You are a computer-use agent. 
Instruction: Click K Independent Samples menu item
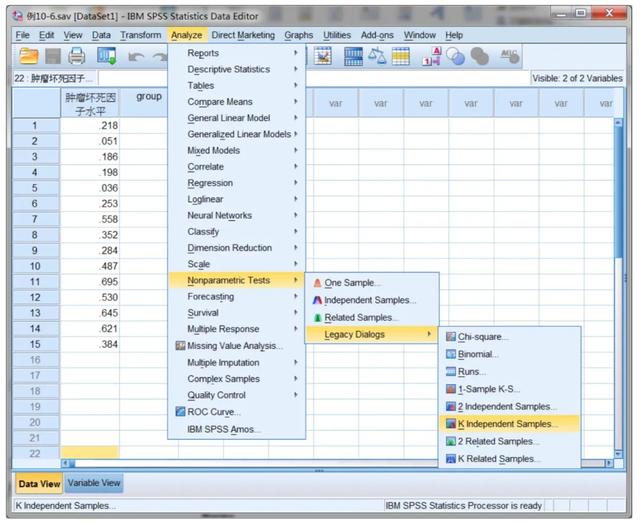pos(509,424)
